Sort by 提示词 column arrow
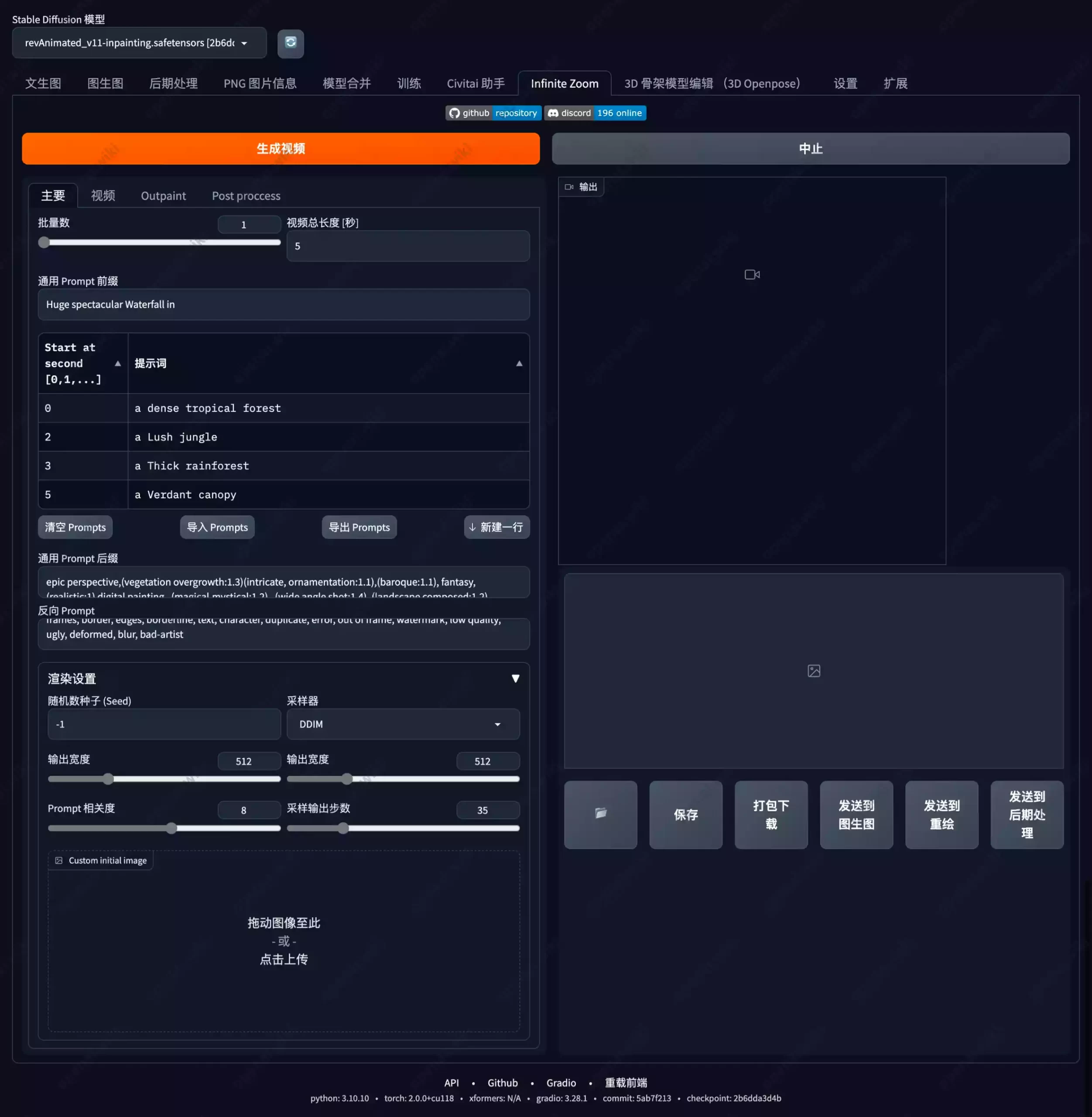The height and width of the screenshot is (1117, 1092). pyautogui.click(x=519, y=363)
